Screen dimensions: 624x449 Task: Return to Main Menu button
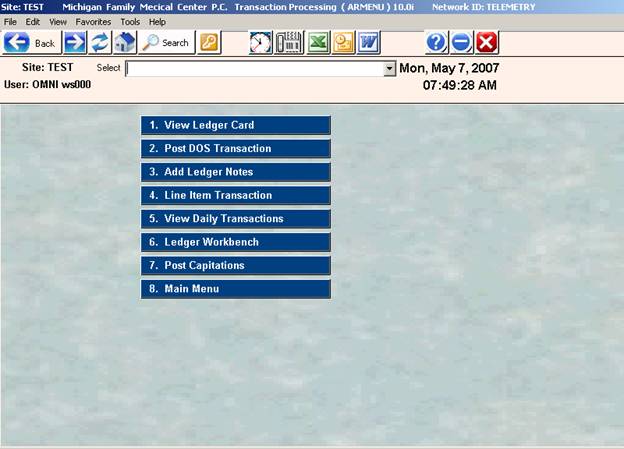[235, 289]
